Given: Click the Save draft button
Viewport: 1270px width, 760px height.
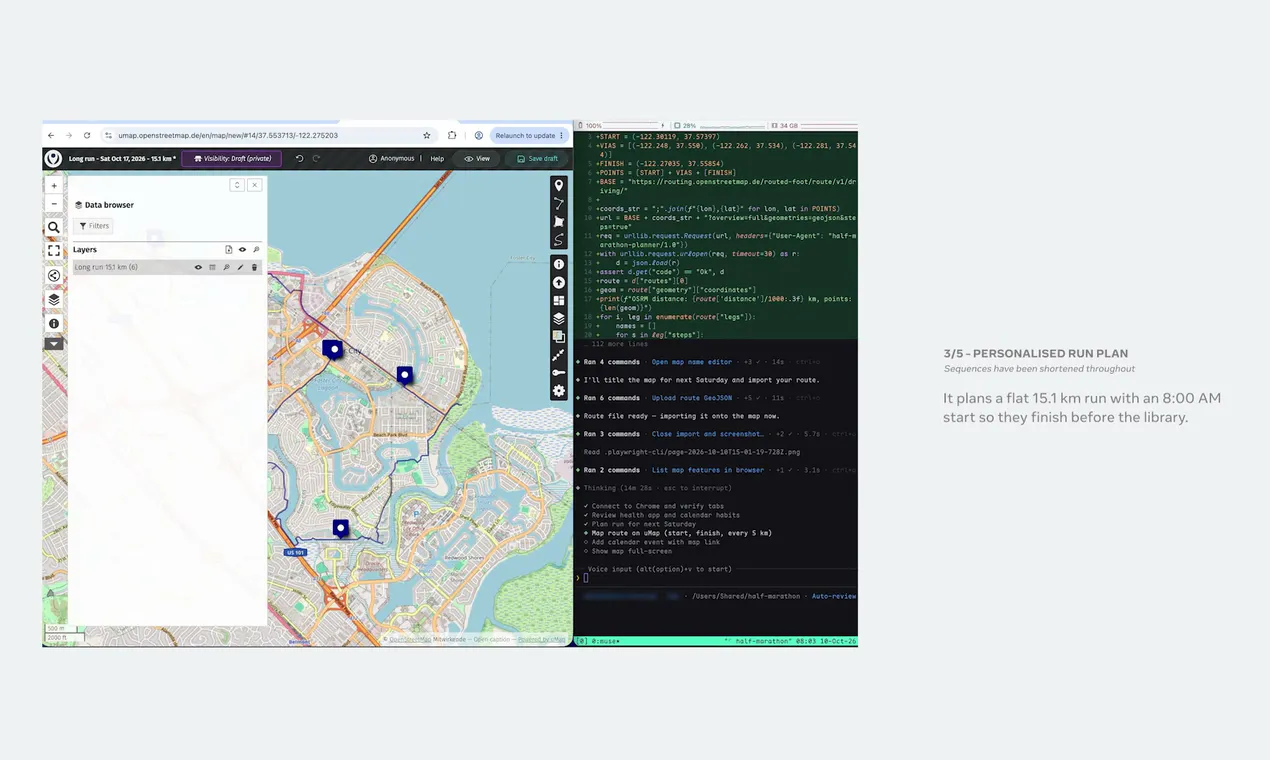Looking at the screenshot, I should coord(538,159).
